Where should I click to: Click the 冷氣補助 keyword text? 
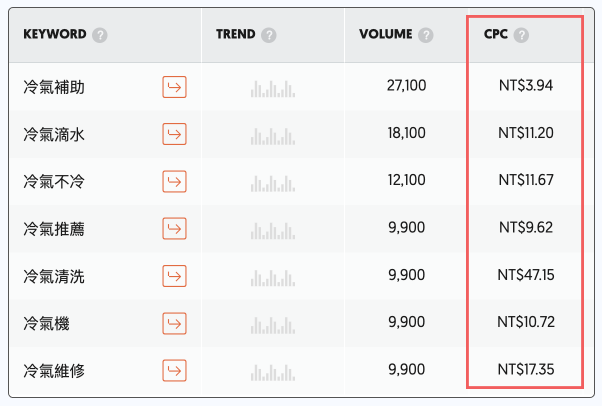pyautogui.click(x=54, y=87)
